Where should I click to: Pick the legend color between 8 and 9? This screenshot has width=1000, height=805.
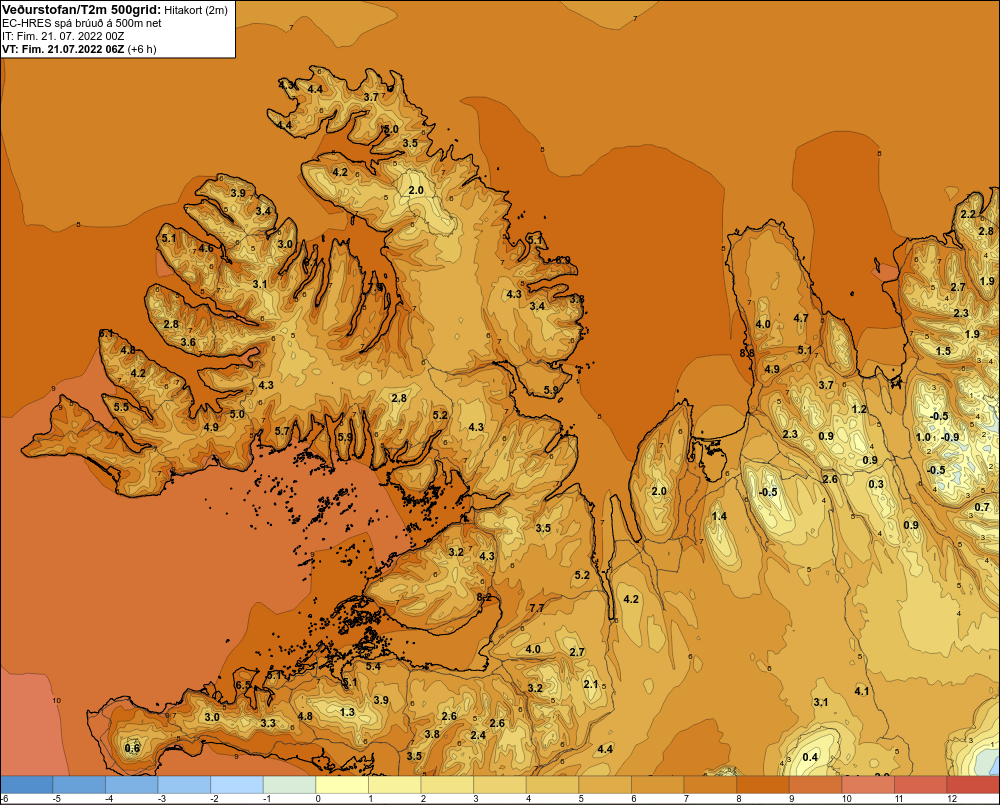(x=763, y=785)
